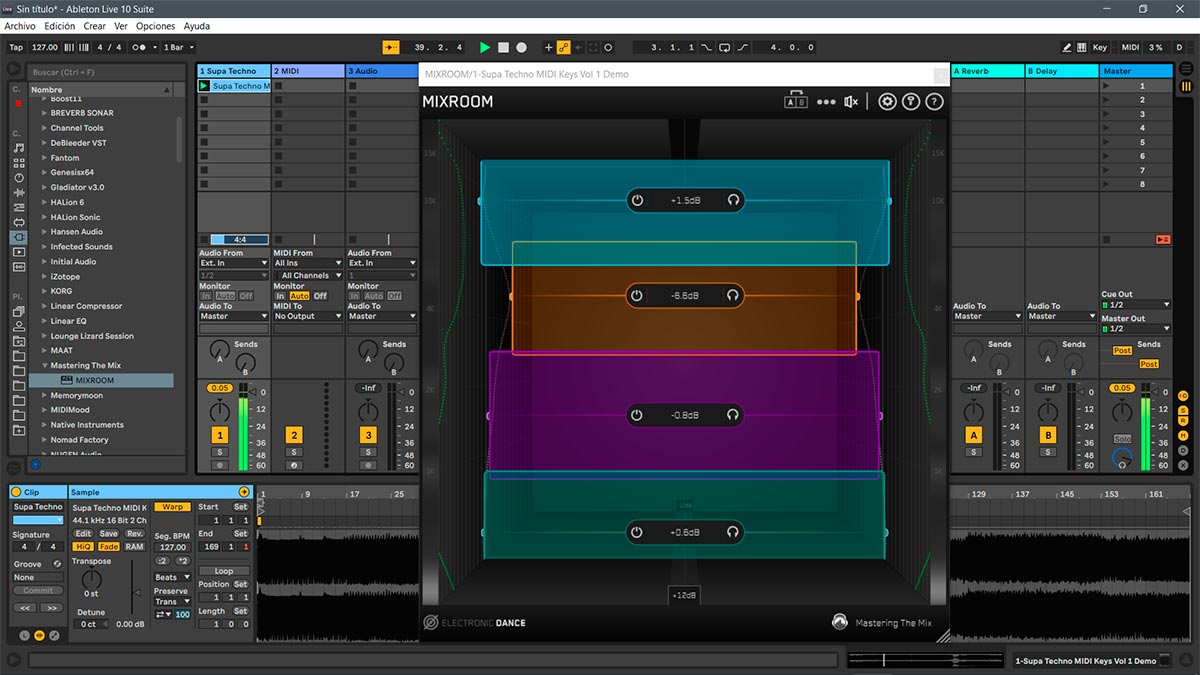Open MIXROOM A/B compare icon

click(x=796, y=101)
